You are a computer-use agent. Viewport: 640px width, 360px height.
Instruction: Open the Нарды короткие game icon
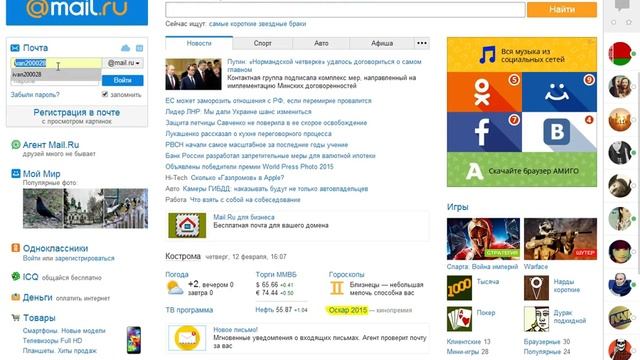[536, 288]
